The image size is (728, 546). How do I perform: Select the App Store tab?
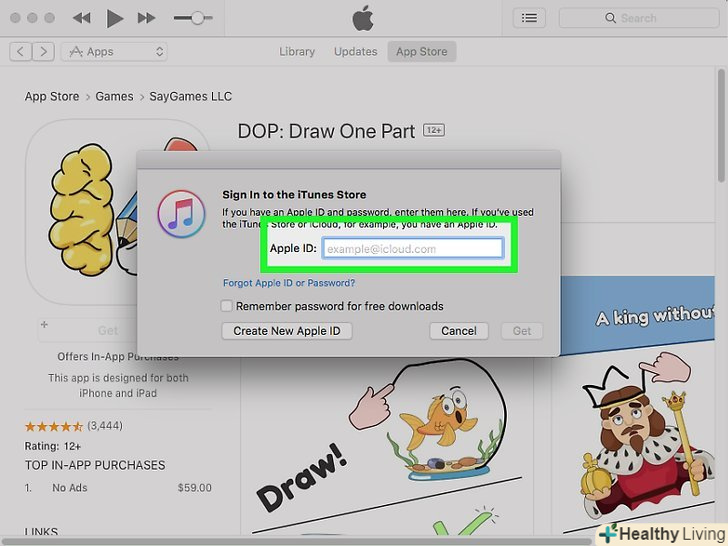[x=422, y=52]
